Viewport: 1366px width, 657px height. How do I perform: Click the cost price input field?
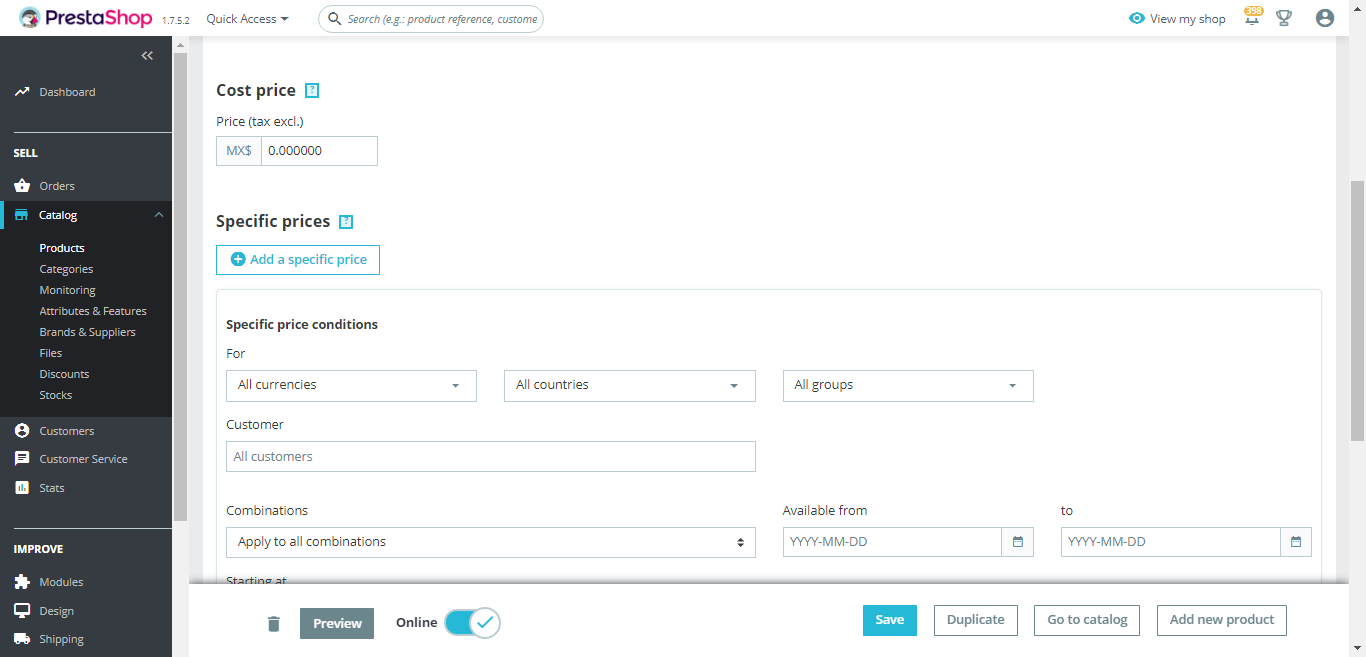pos(319,151)
